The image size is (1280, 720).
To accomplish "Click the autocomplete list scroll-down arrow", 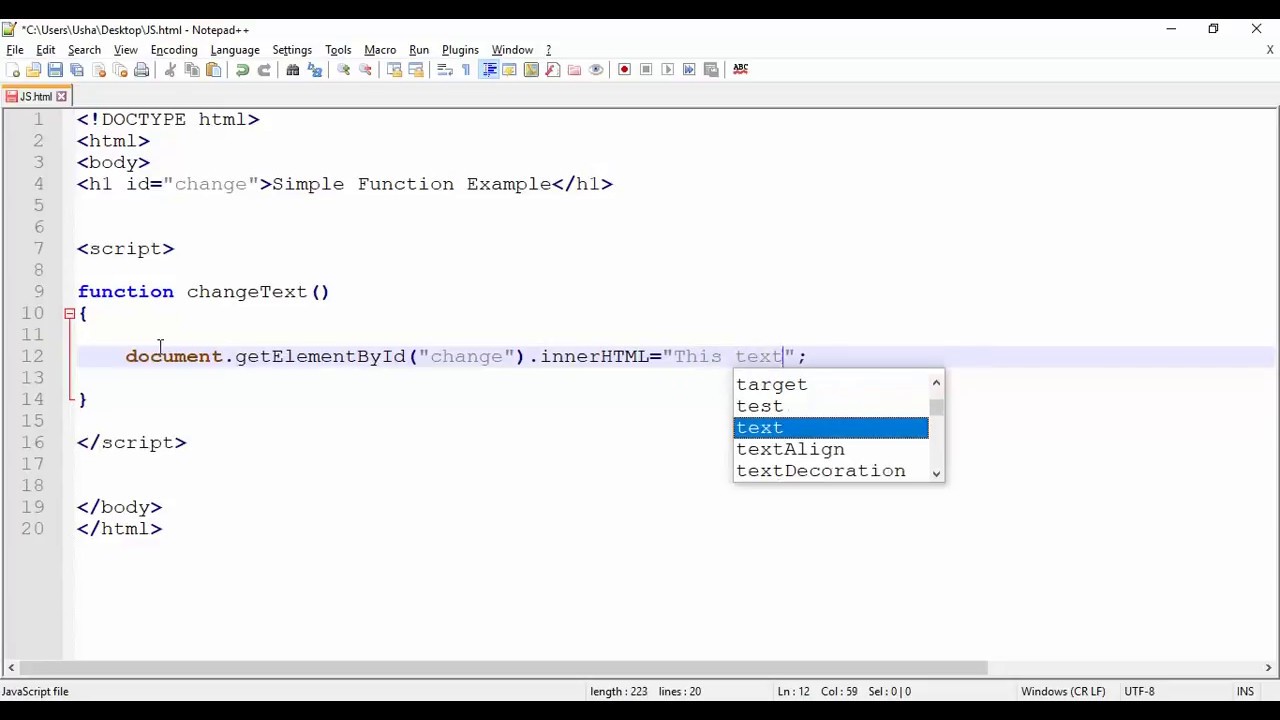I will click(936, 473).
